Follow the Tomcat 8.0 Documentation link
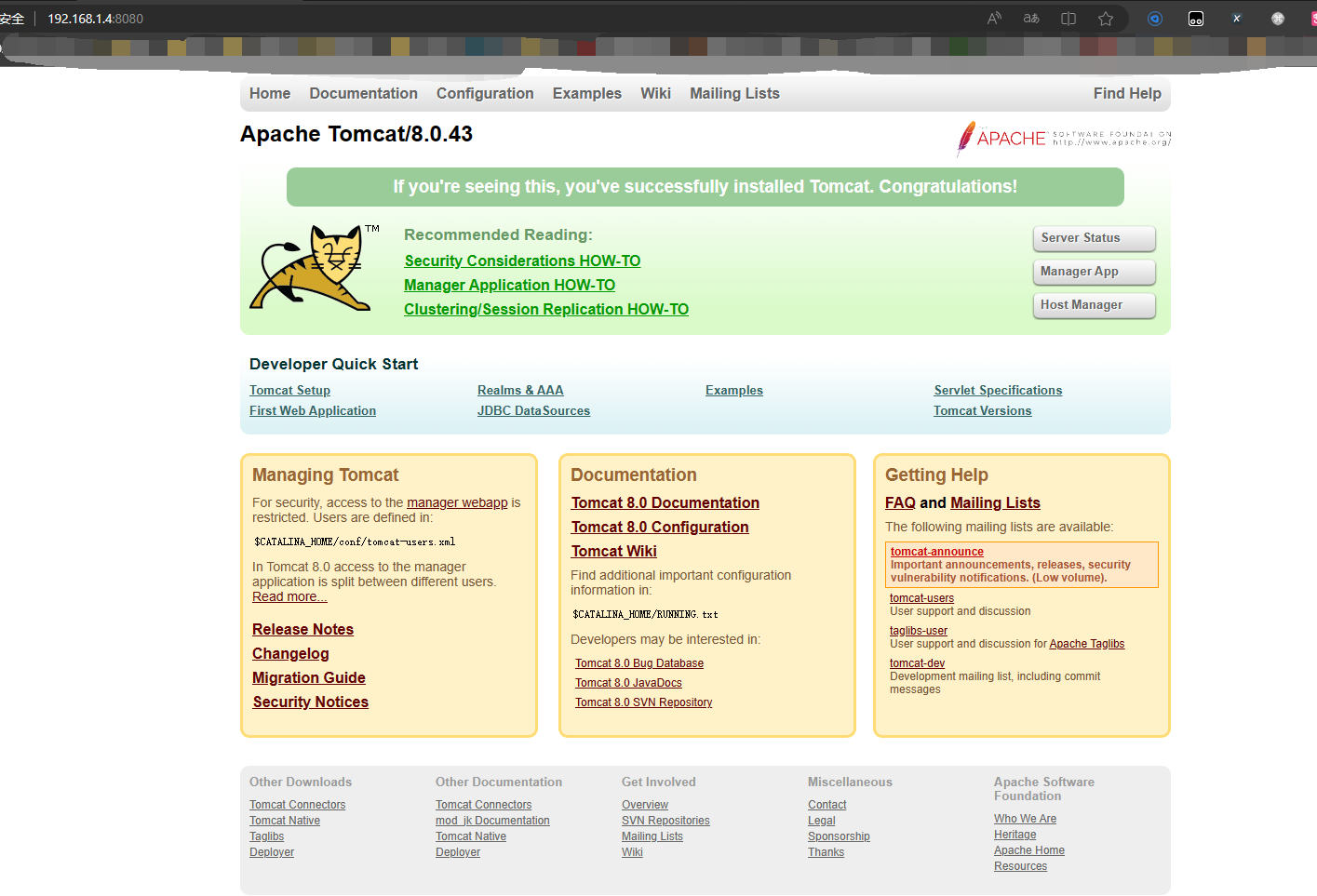The width and height of the screenshot is (1317, 896). 665,503
